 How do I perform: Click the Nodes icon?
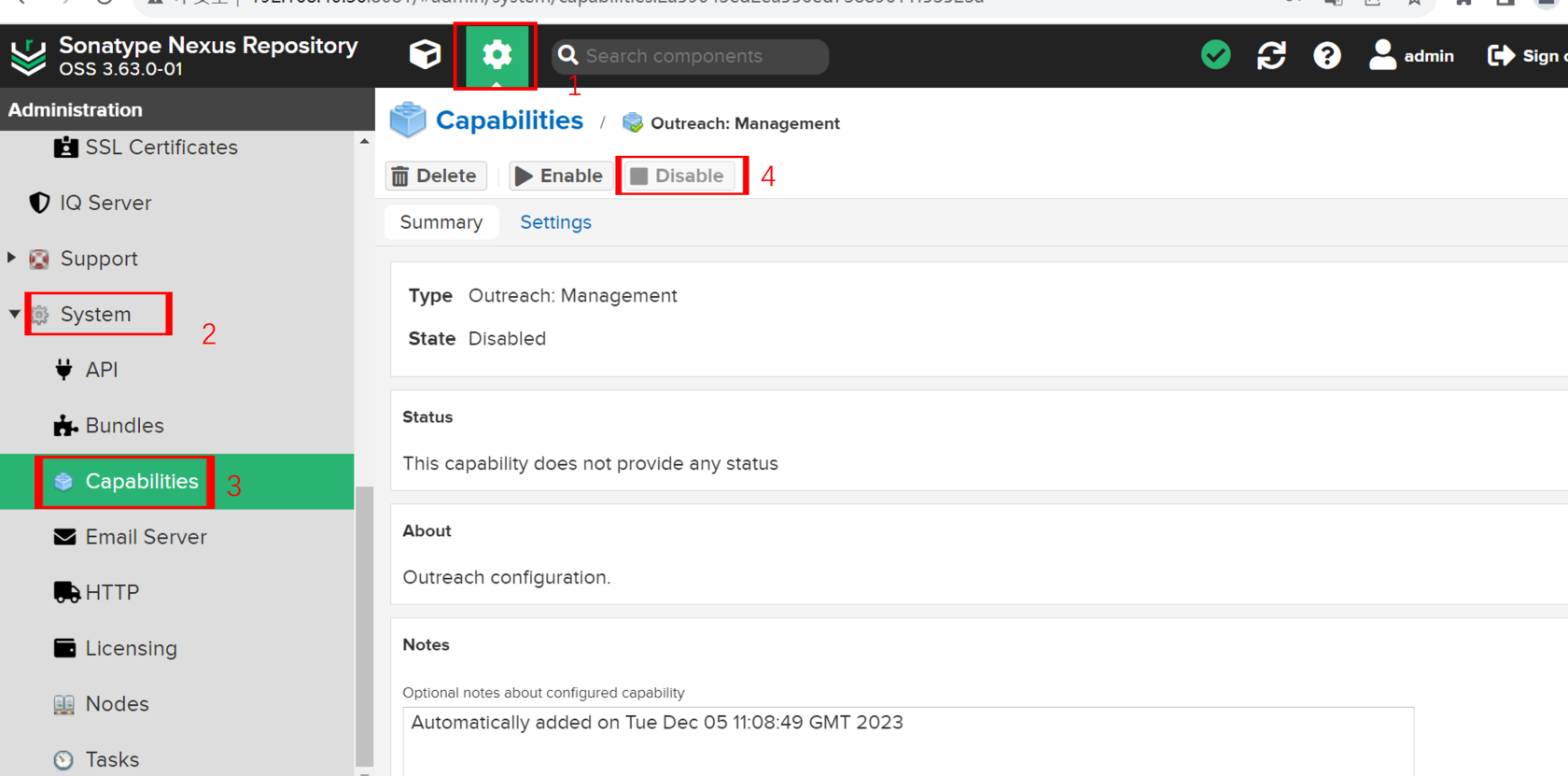63,704
